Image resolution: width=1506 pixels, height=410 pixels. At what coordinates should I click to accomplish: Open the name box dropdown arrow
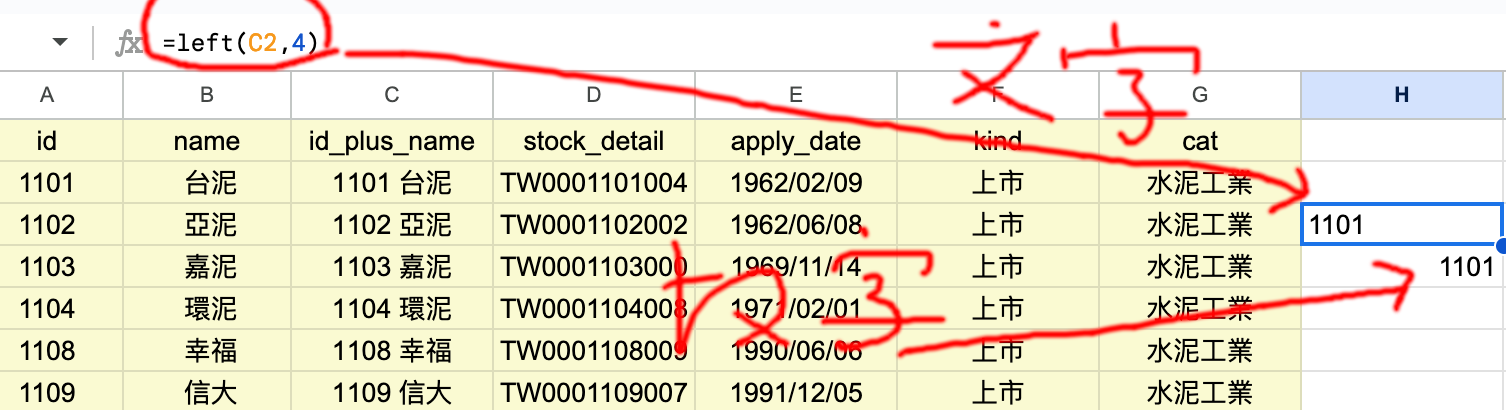tap(61, 43)
